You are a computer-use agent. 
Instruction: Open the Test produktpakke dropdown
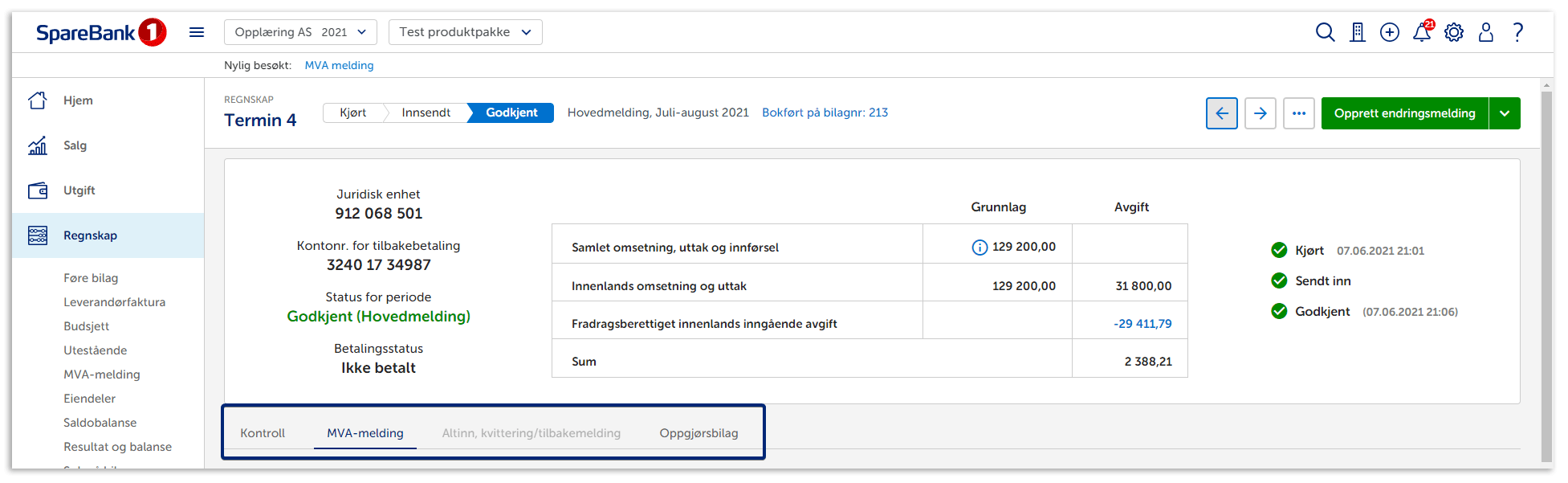465,32
